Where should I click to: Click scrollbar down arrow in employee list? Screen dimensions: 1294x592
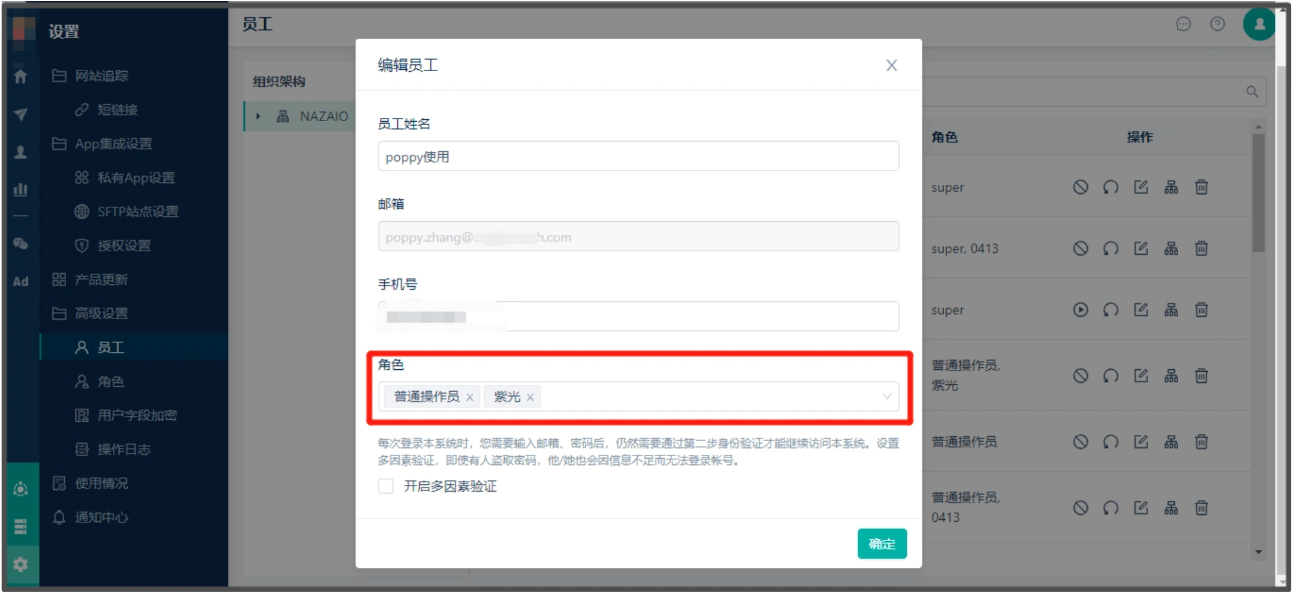[1259, 552]
